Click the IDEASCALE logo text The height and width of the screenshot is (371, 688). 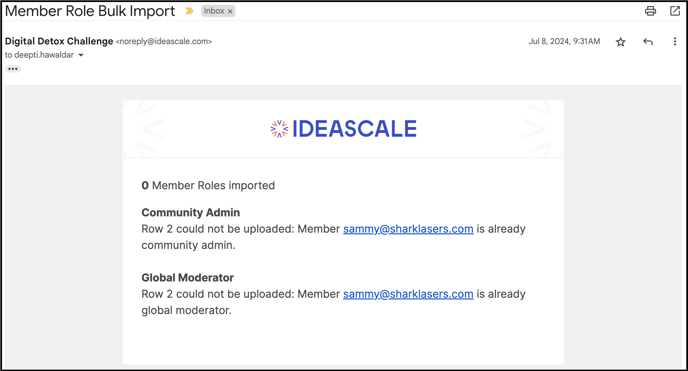click(355, 129)
